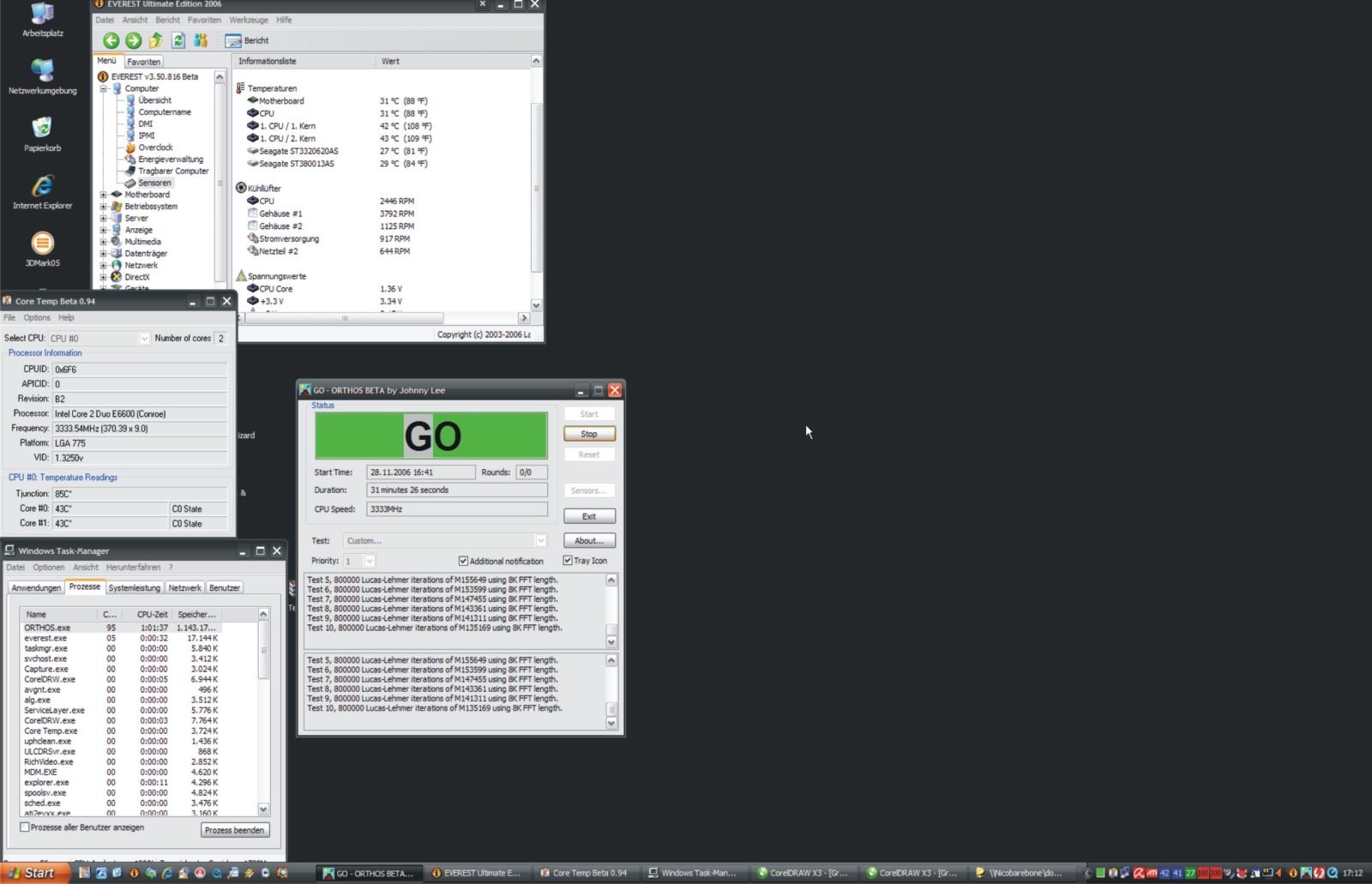The height and width of the screenshot is (884, 1372).
Task: Open Werkzeuge menu in EVEREST
Action: [x=249, y=20]
